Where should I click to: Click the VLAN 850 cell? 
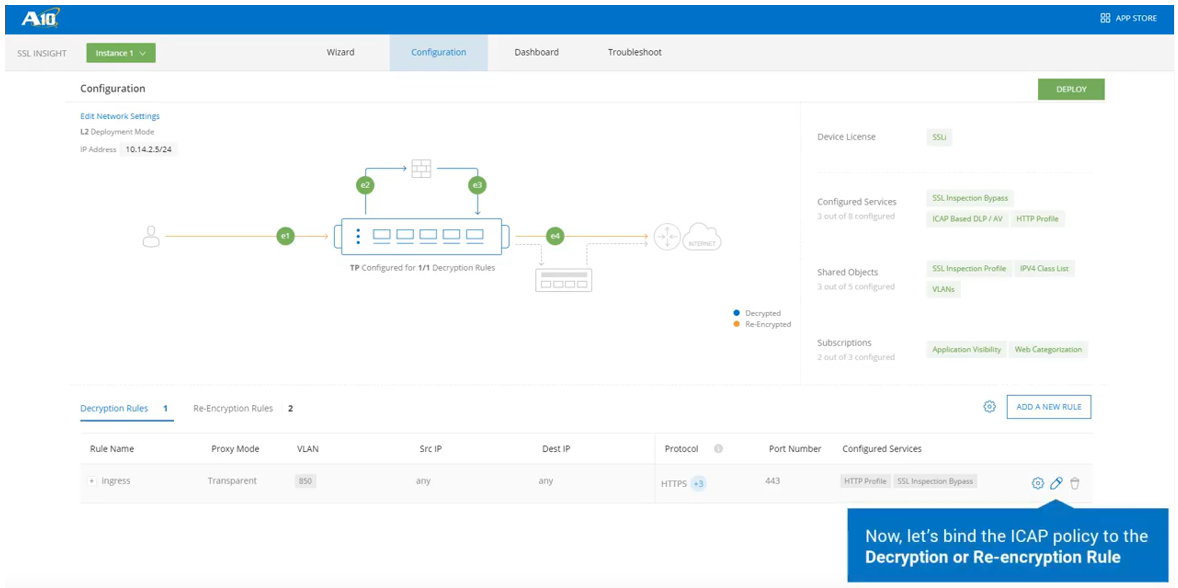pyautogui.click(x=305, y=481)
